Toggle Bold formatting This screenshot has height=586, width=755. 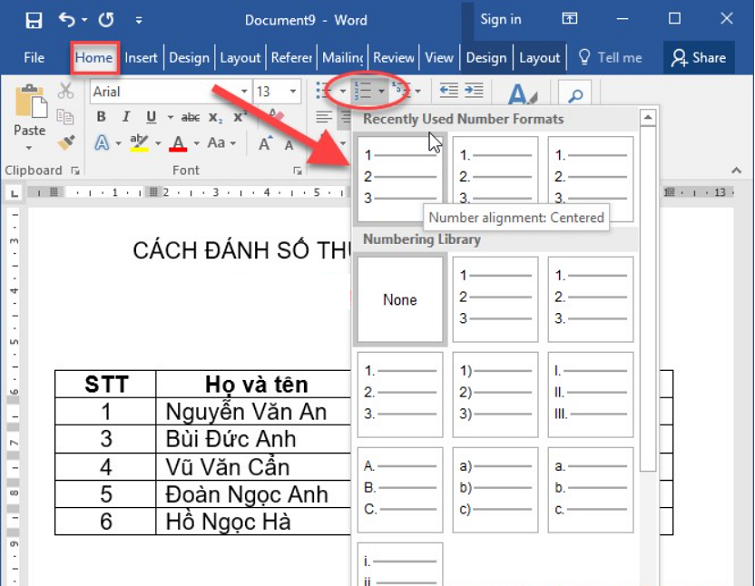[x=101, y=117]
